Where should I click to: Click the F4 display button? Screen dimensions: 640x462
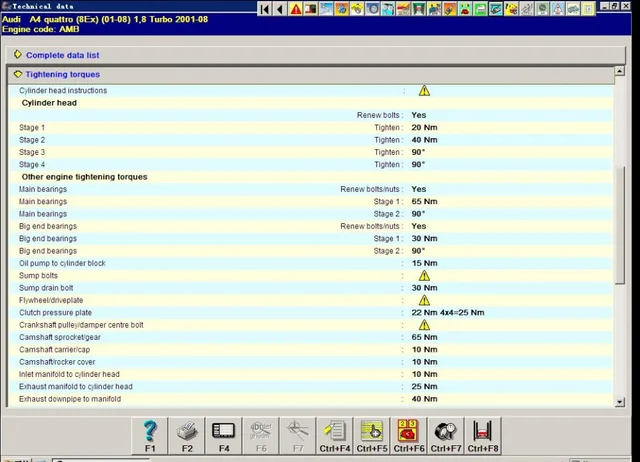point(223,434)
